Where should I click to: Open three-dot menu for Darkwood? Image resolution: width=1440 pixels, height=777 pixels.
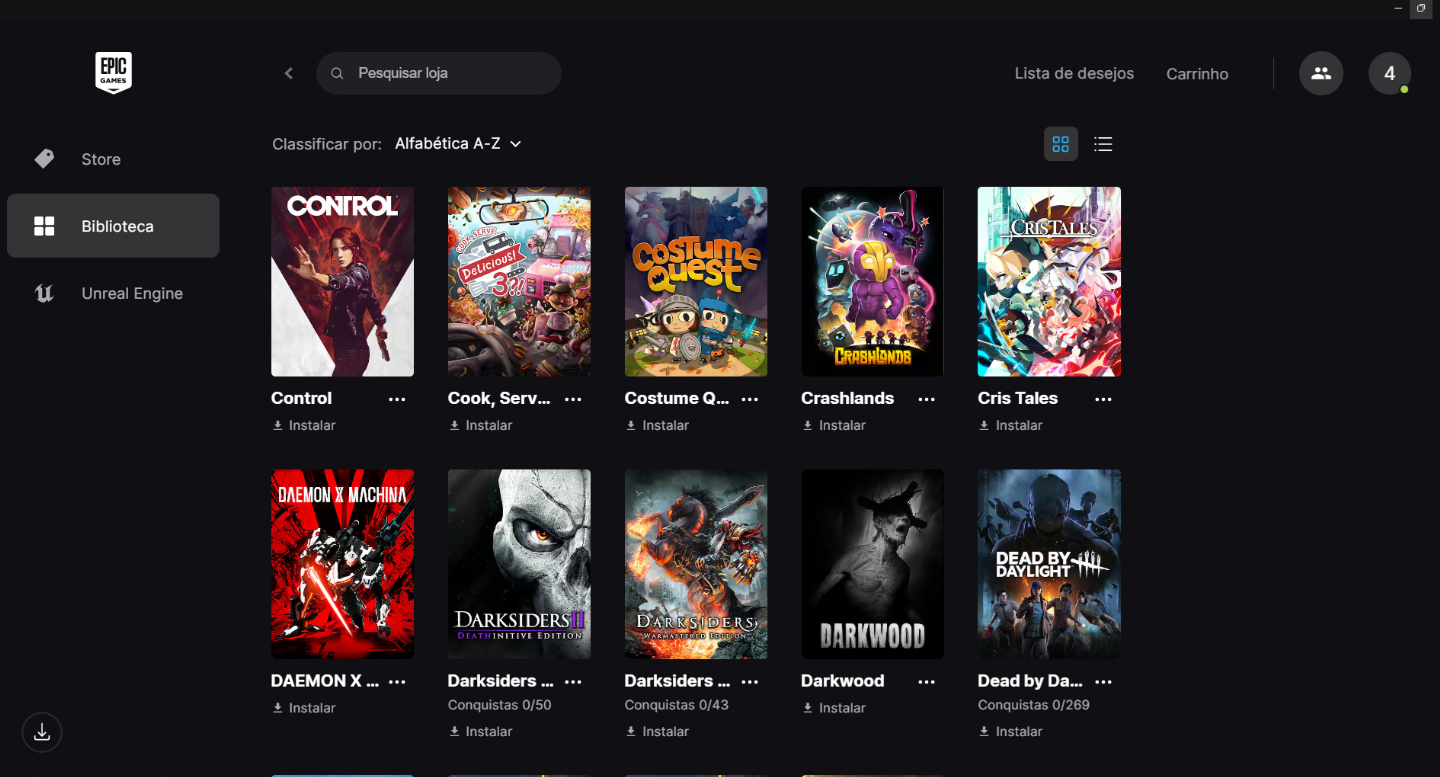coord(927,682)
